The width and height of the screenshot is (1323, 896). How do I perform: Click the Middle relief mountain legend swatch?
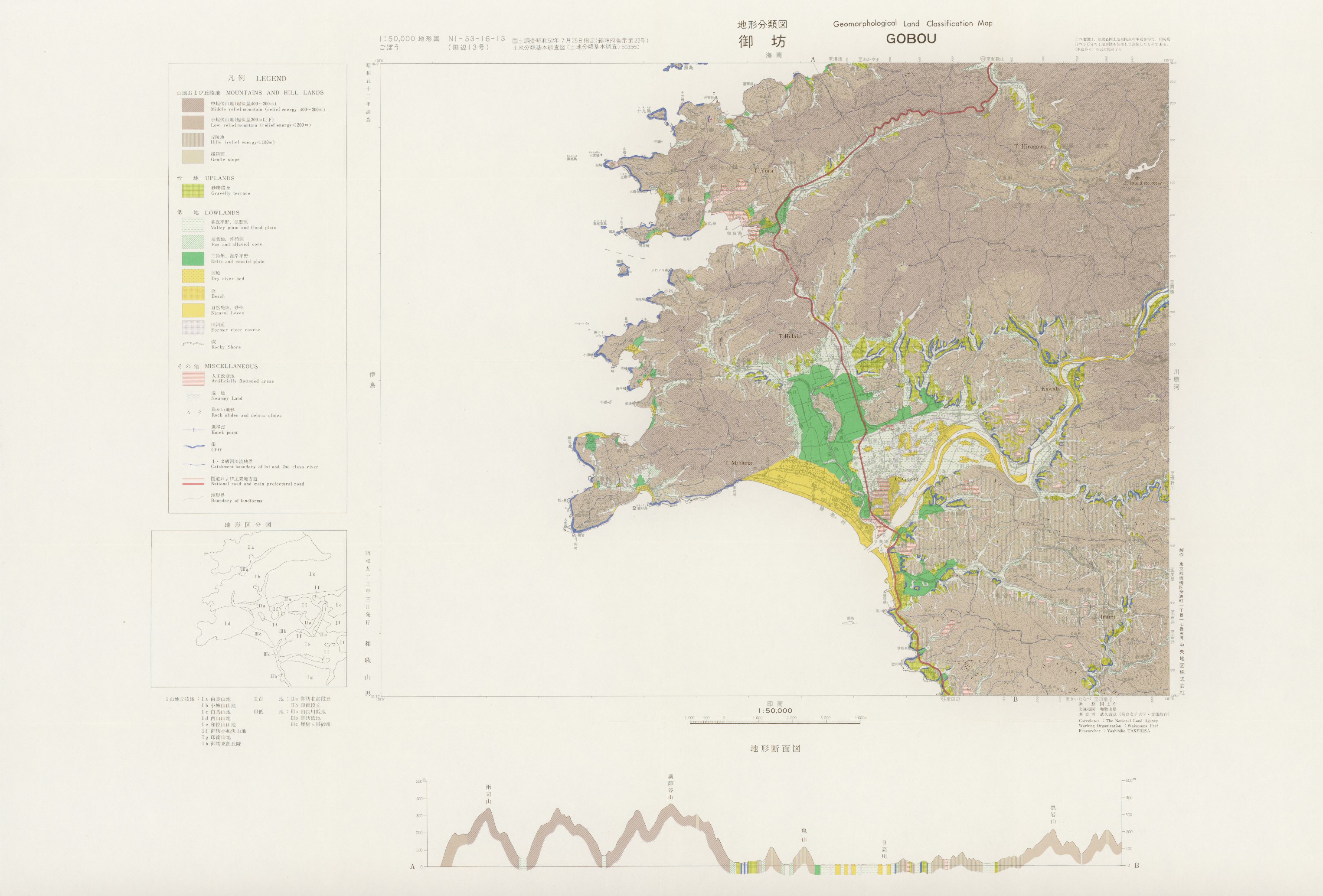tap(193, 106)
